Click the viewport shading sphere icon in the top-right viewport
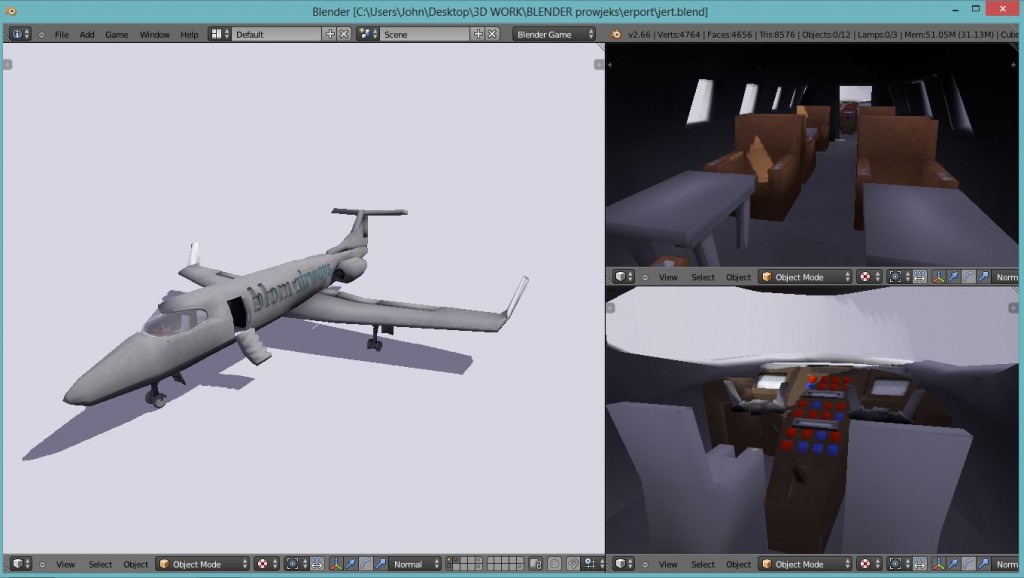This screenshot has width=1024, height=578. (x=864, y=278)
